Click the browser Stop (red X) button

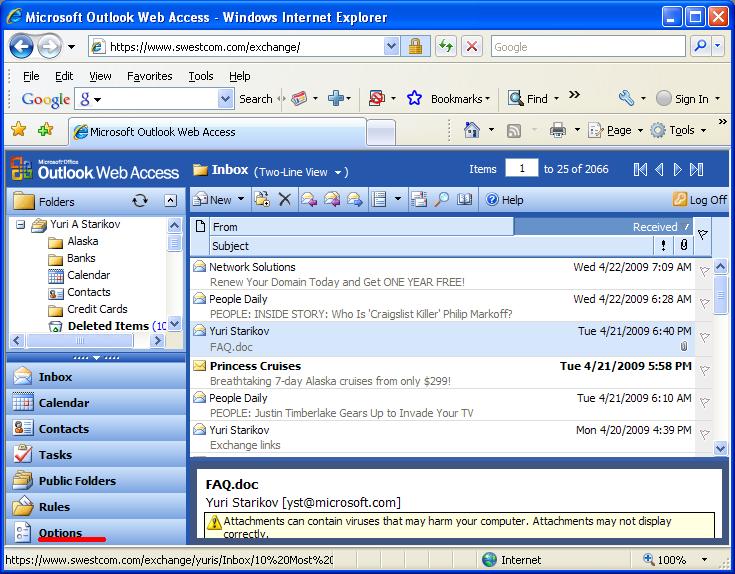tap(472, 46)
